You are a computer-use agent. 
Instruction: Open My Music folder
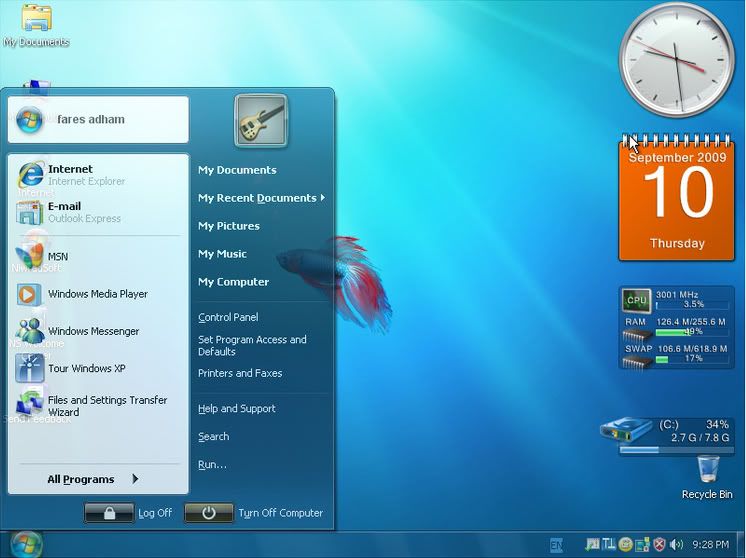222,254
